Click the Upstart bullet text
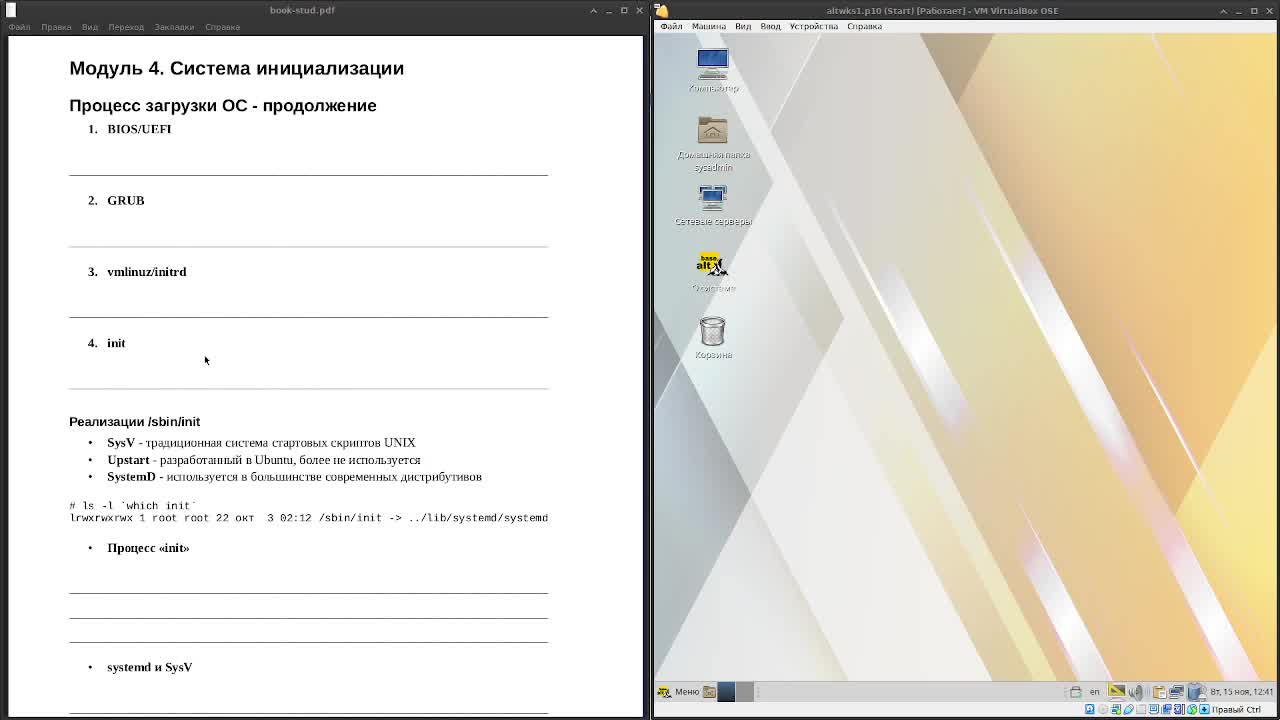The height and width of the screenshot is (720, 1280). click(264, 460)
